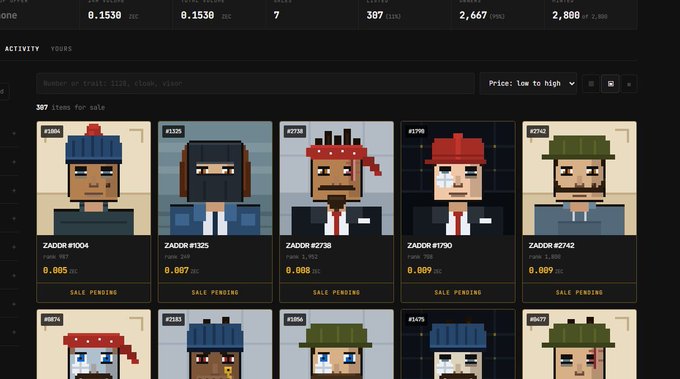Open the ZADDR #2738 red bandana portrait
Image resolution: width=680 pixels, height=379 pixels.
[337, 178]
